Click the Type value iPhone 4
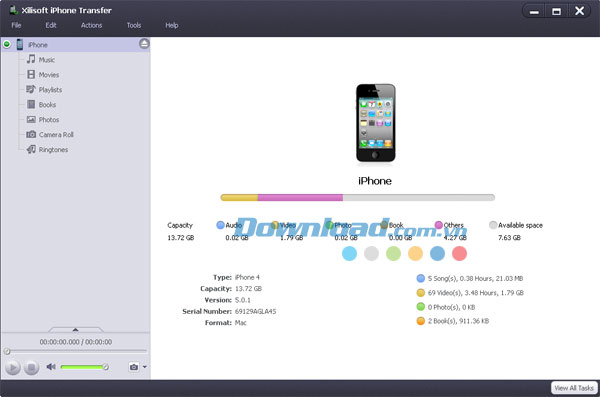Viewport: 600px width, 397px height. 247,277
